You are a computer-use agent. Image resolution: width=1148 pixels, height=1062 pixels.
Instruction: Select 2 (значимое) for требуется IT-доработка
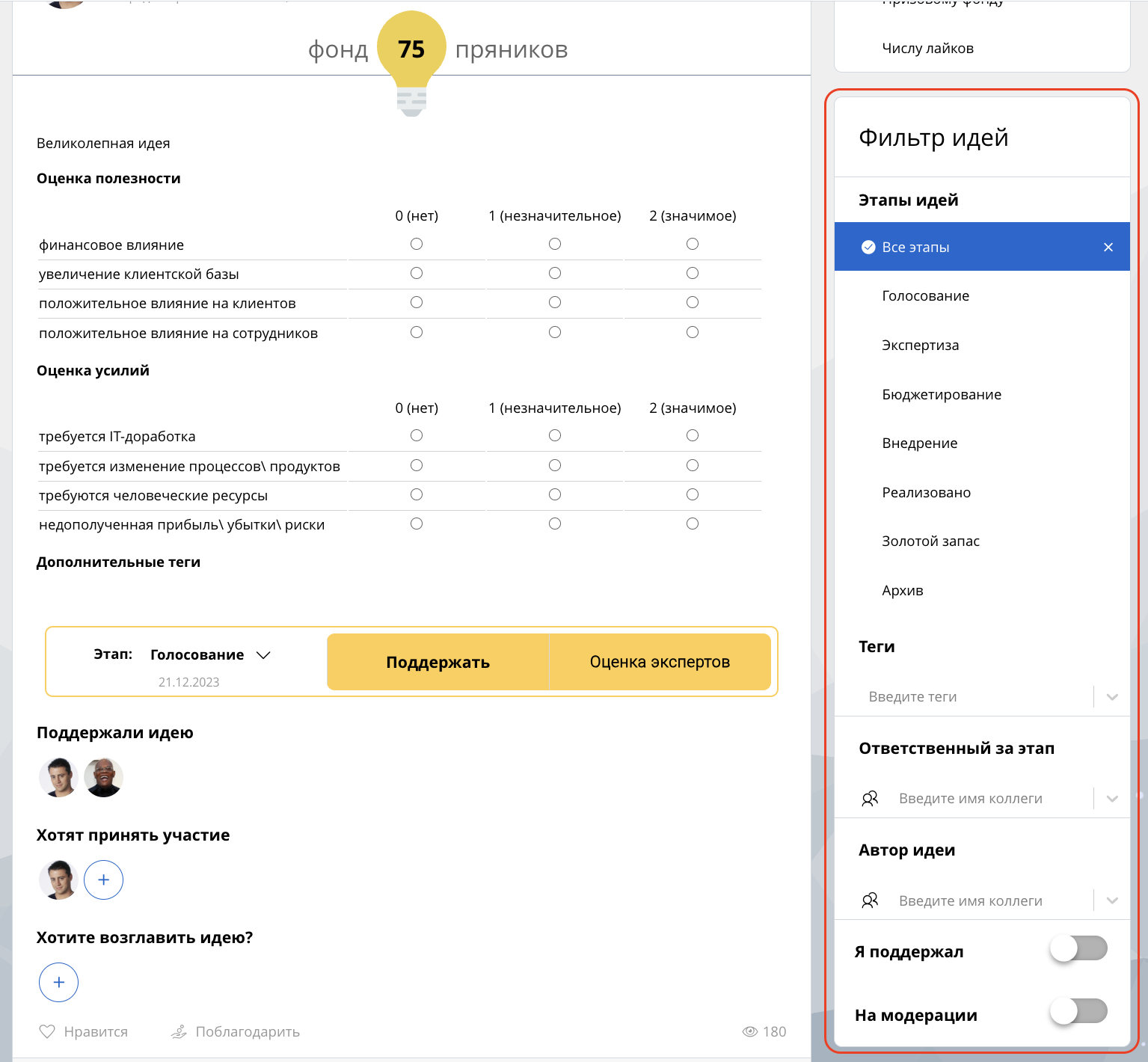click(x=693, y=435)
